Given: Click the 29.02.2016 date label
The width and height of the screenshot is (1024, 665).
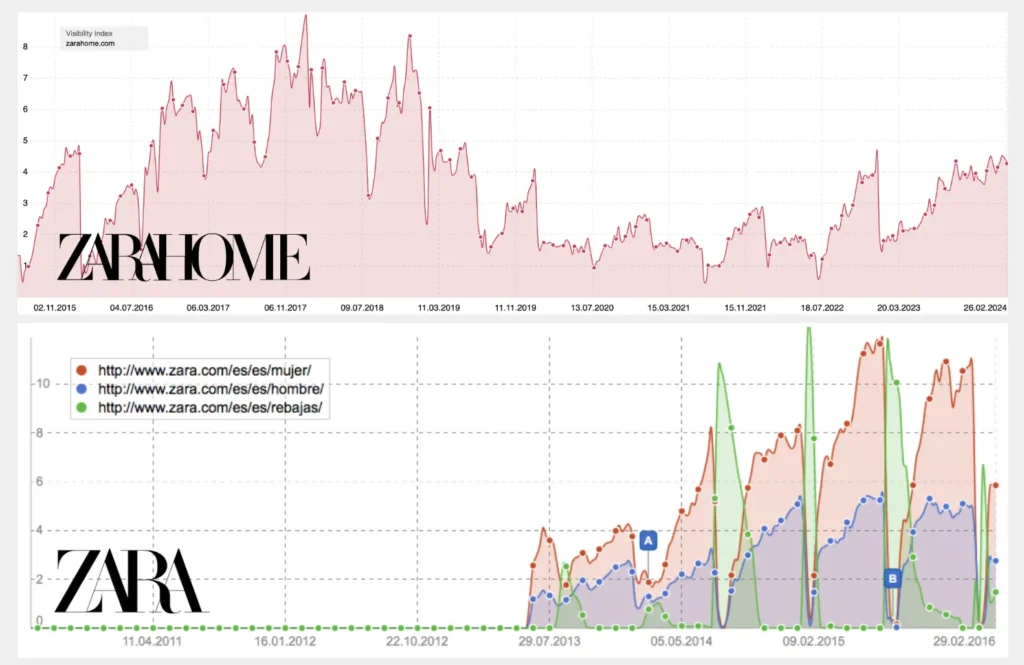Looking at the screenshot, I should [x=965, y=641].
